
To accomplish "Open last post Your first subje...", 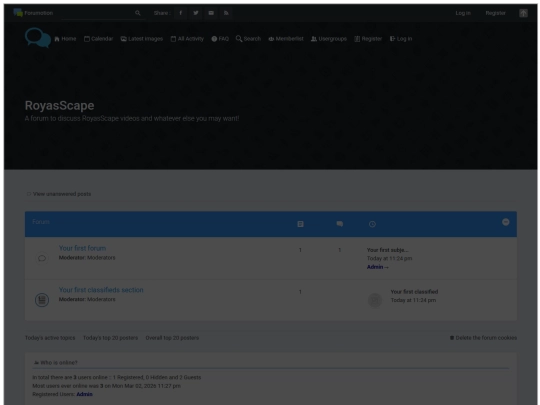I will point(387,250).
